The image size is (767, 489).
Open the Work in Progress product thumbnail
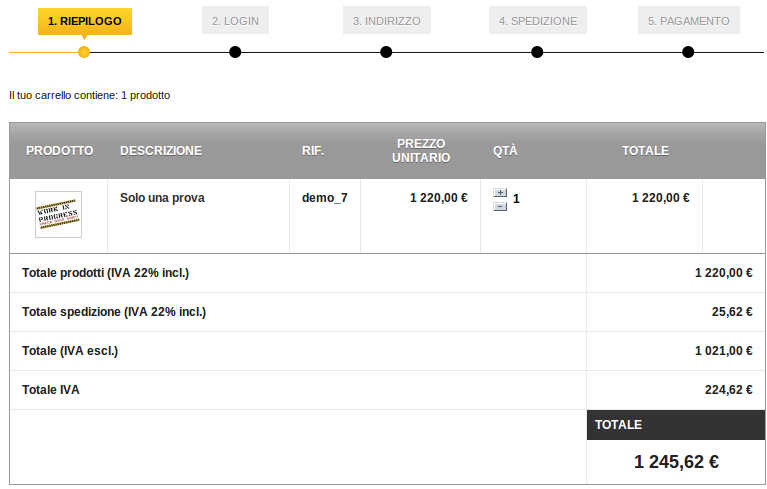(58, 214)
